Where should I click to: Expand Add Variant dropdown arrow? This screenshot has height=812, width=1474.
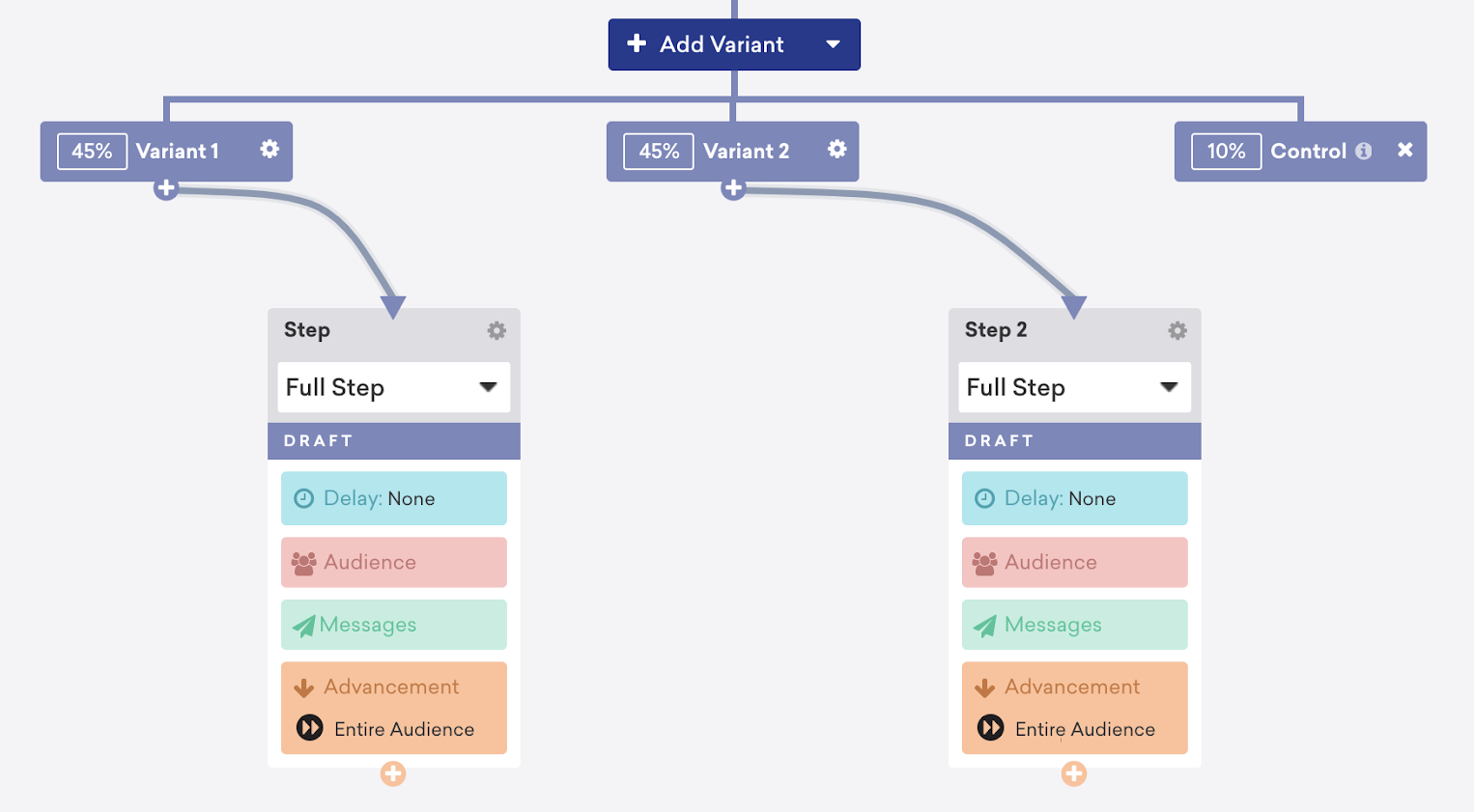[833, 44]
